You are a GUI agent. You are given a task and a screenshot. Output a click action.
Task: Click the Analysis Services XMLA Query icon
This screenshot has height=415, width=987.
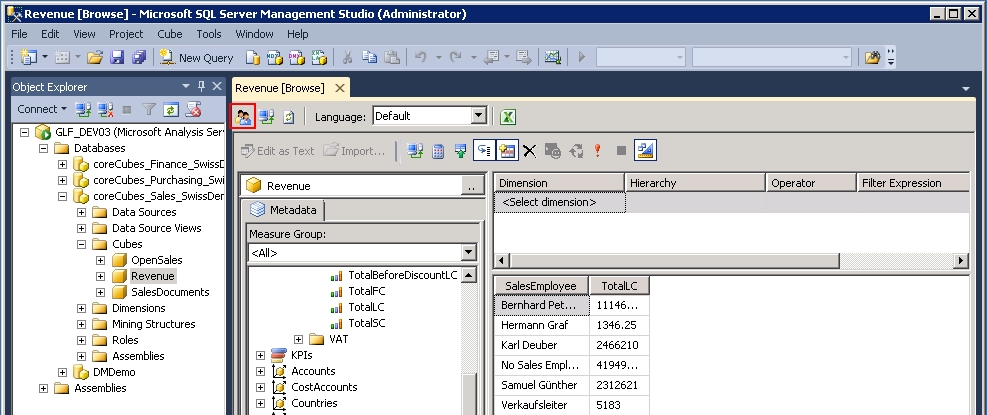(319, 57)
